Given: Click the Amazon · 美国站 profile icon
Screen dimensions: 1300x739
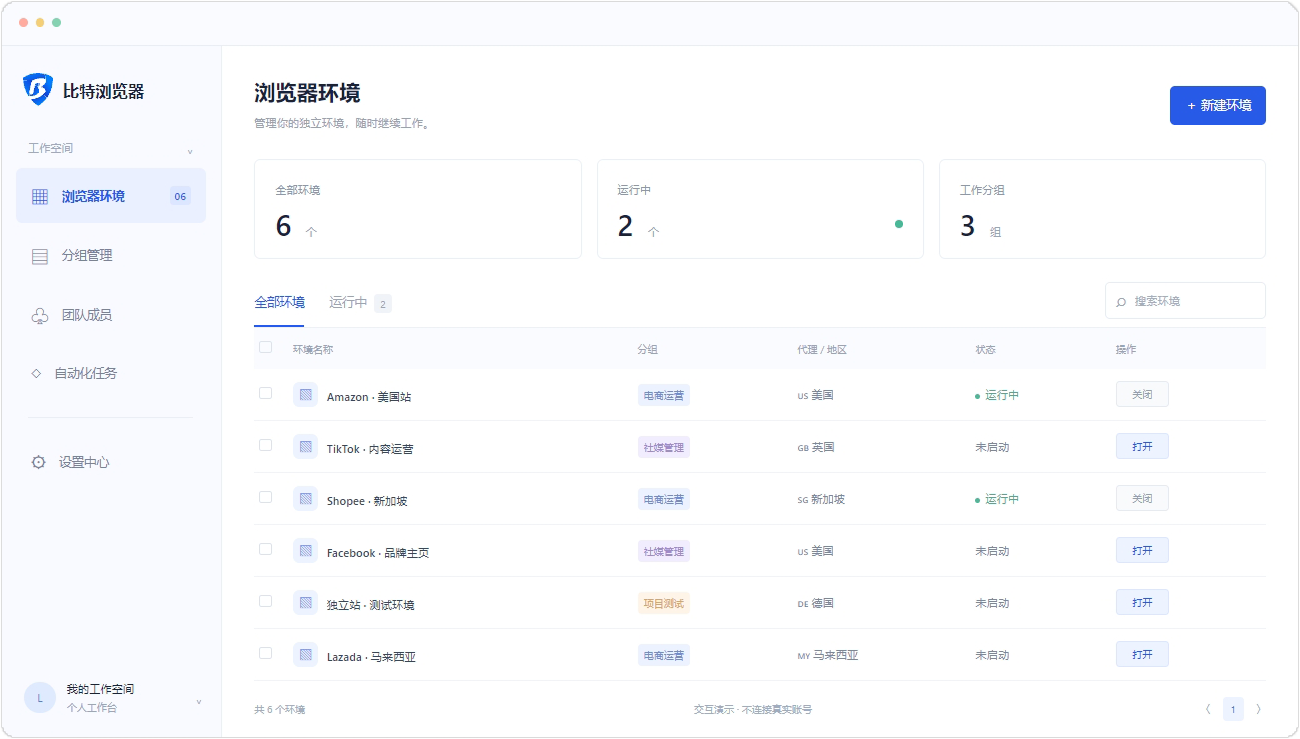Looking at the screenshot, I should [x=305, y=395].
